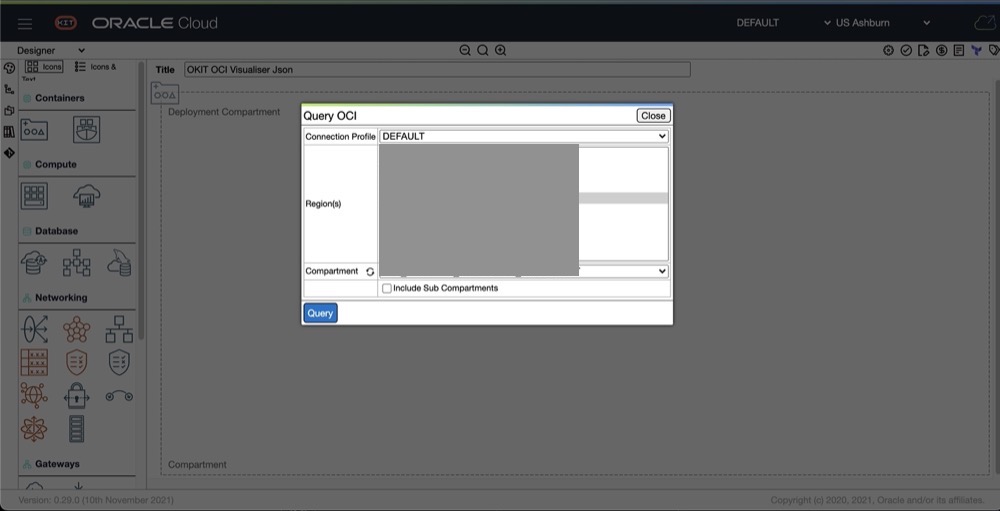Click the Deployment Compartment label on the canvas
Viewport: 1000px width, 511px height.
coord(224,112)
